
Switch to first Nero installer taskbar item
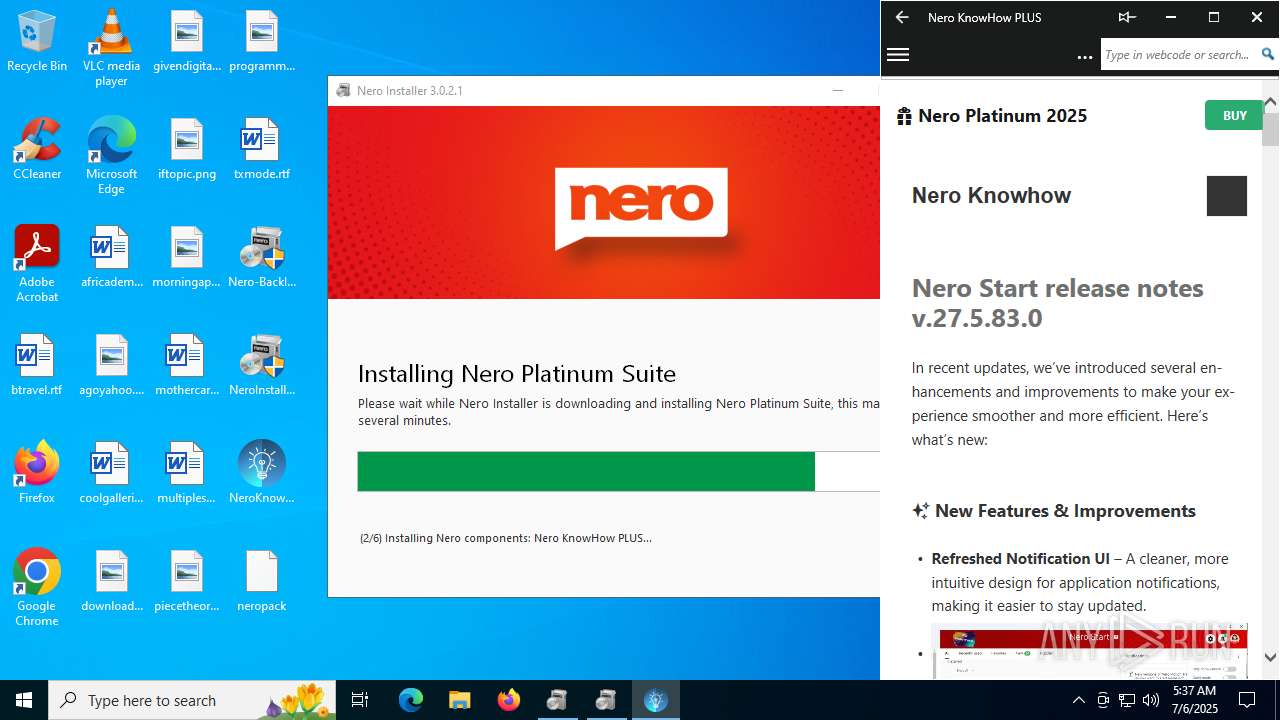coord(557,700)
